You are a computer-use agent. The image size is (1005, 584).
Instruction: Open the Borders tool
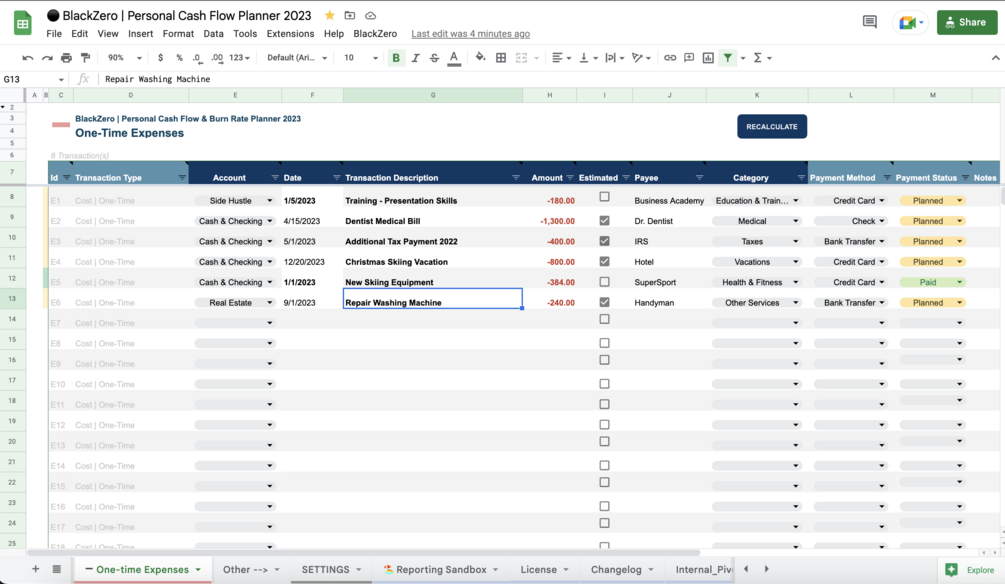click(501, 58)
